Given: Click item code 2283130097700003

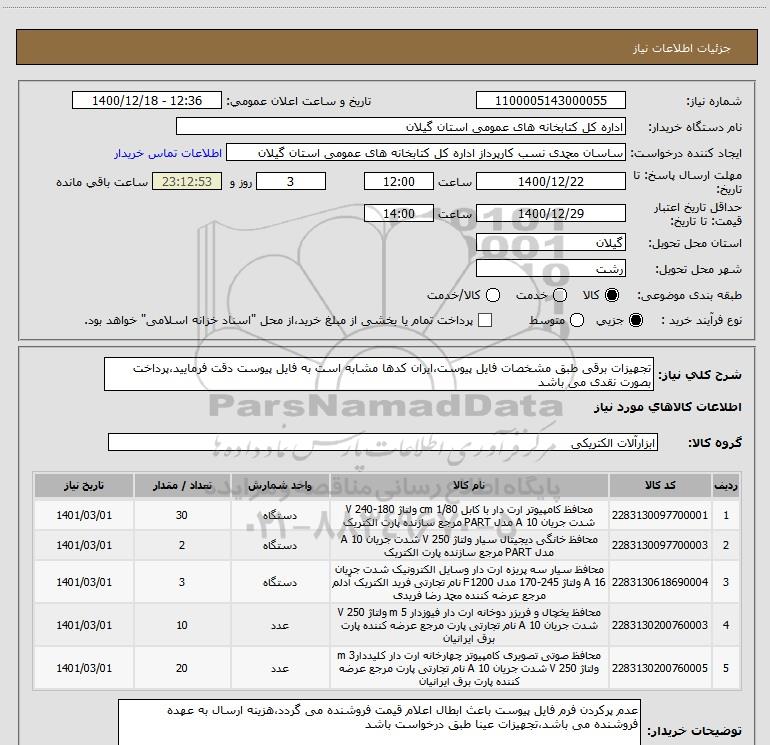Looking at the screenshot, I should [660, 545].
